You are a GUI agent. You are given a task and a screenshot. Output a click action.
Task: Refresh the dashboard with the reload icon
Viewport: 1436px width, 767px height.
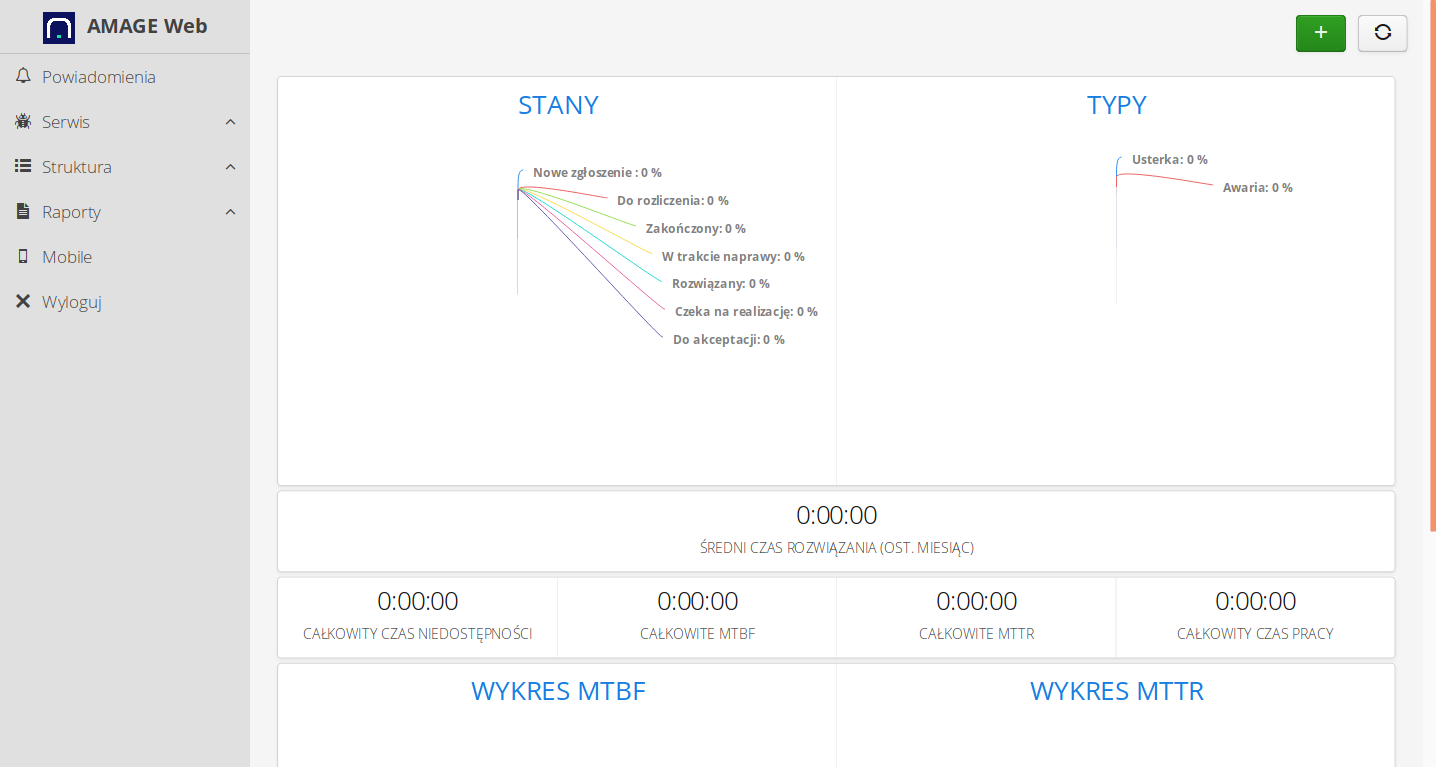1382,33
